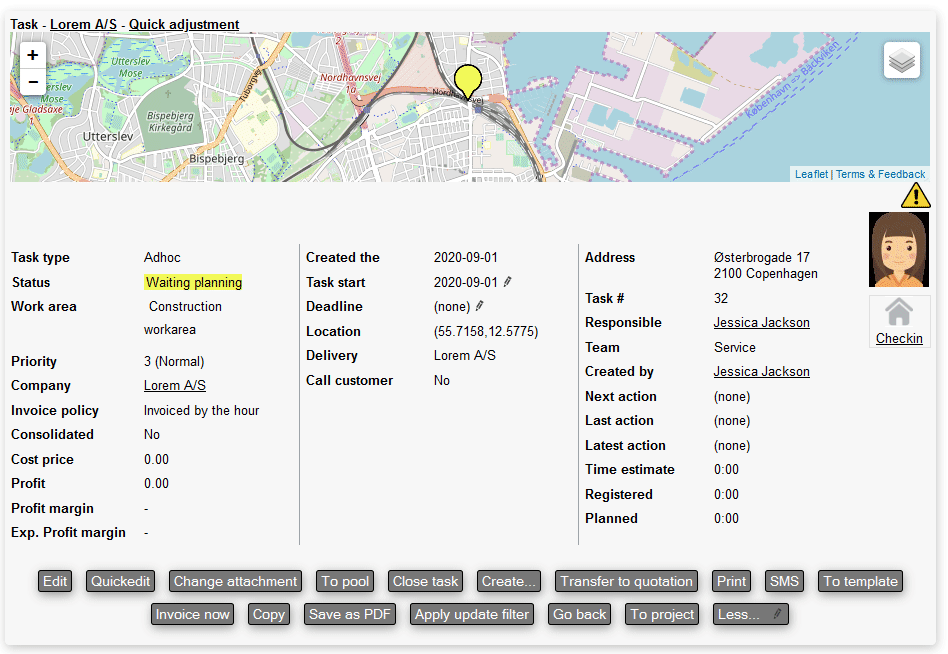Viewport: 948px width, 654px height.
Task: Collapse buttons with Less... button
Action: point(751,614)
